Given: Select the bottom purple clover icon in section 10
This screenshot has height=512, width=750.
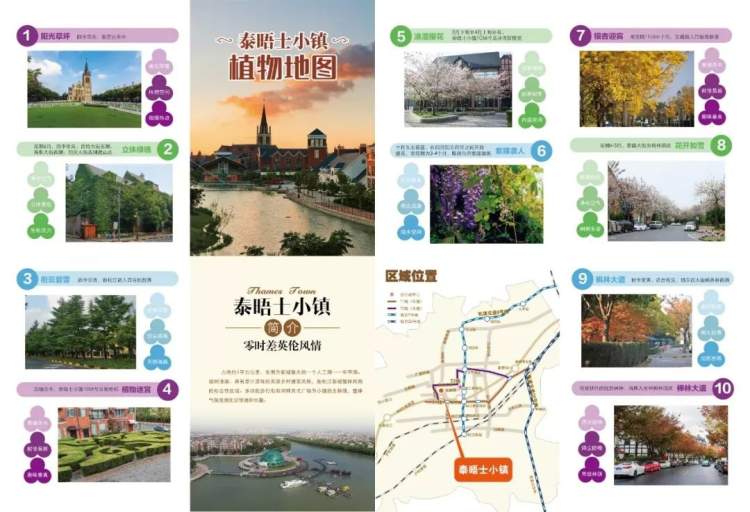Looking at the screenshot, I should point(592,470).
